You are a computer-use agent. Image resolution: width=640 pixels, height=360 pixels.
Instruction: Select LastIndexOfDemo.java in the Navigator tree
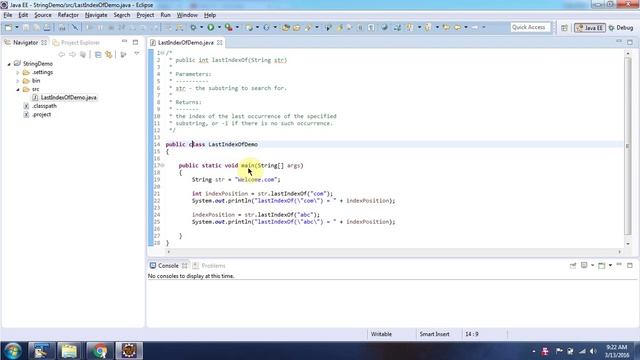(x=64, y=98)
